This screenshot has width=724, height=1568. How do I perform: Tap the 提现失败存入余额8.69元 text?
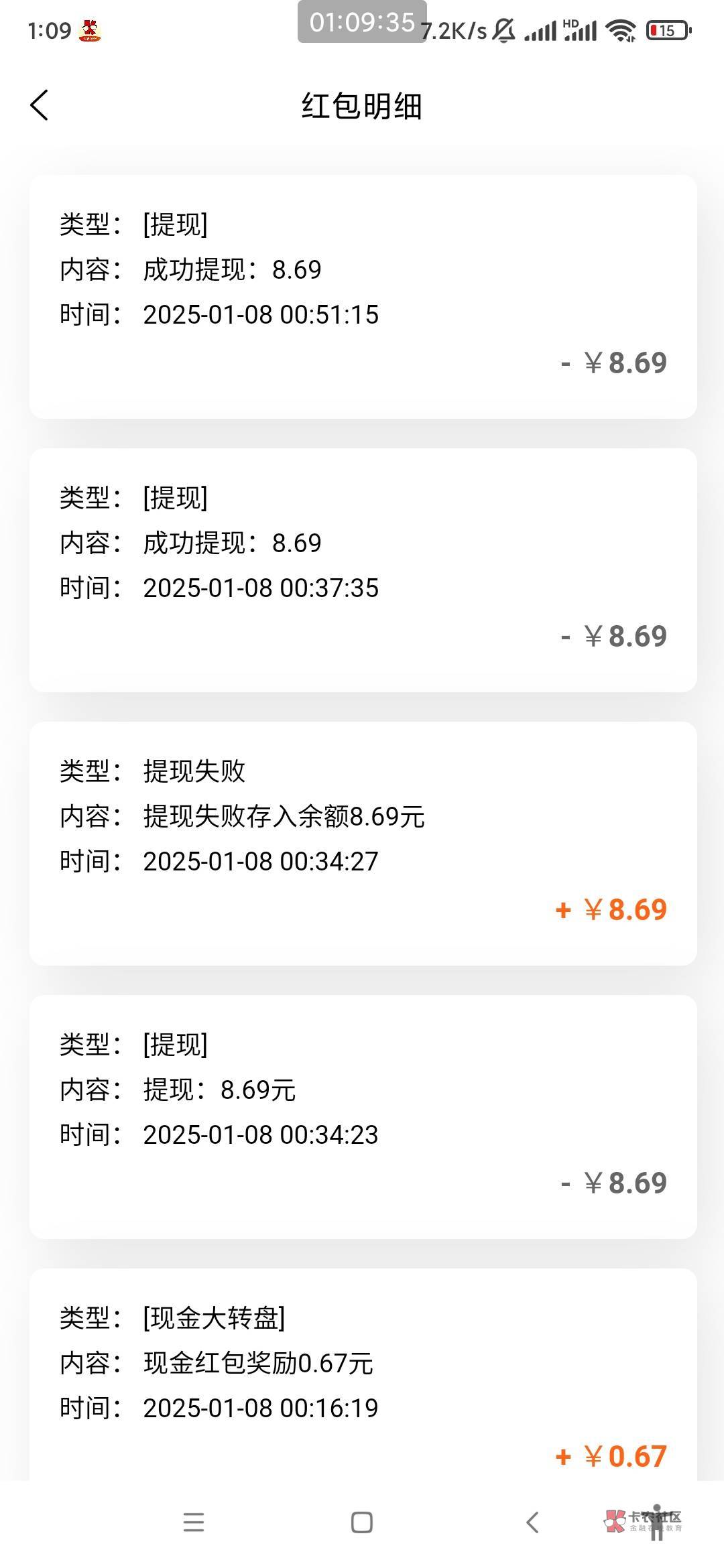point(284,817)
